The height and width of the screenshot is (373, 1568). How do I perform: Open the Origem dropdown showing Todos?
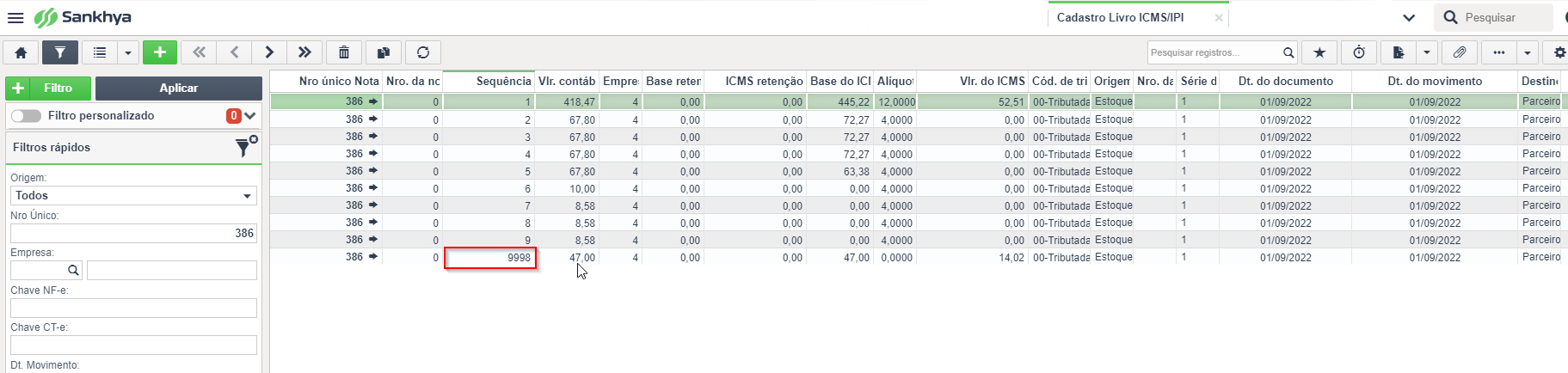pyautogui.click(x=133, y=195)
